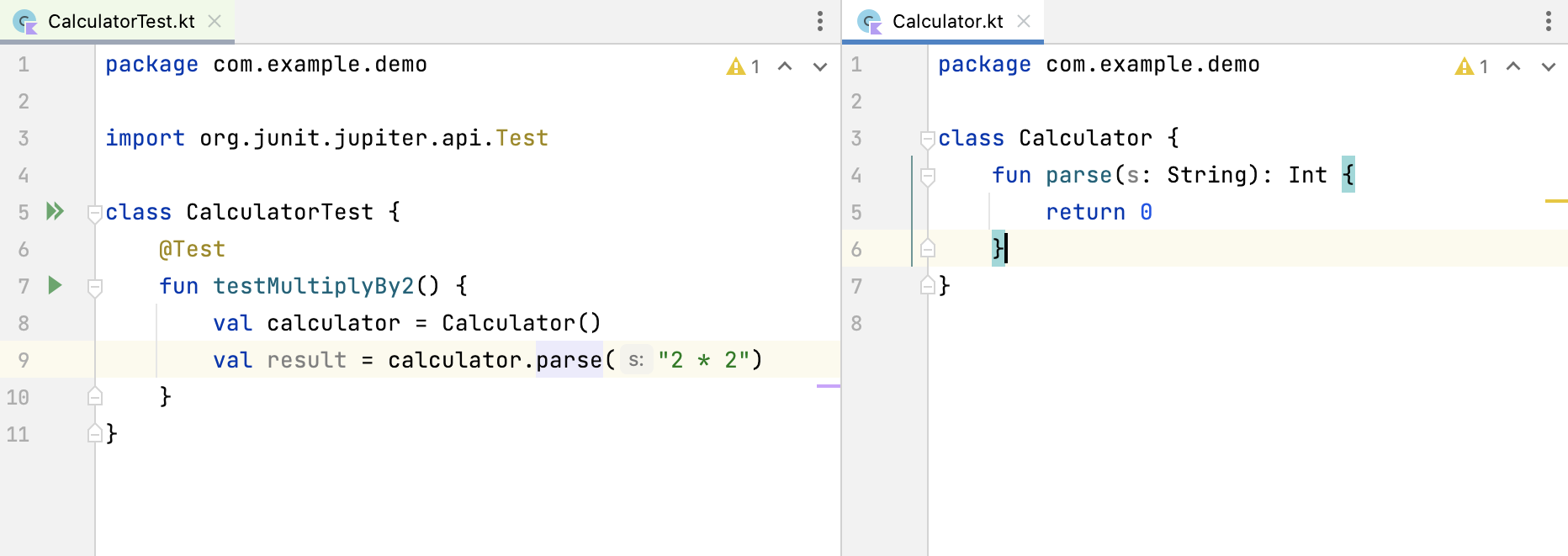This screenshot has width=1568, height=556.
Task: Close the Calculator.kt tab
Action: 1024,21
